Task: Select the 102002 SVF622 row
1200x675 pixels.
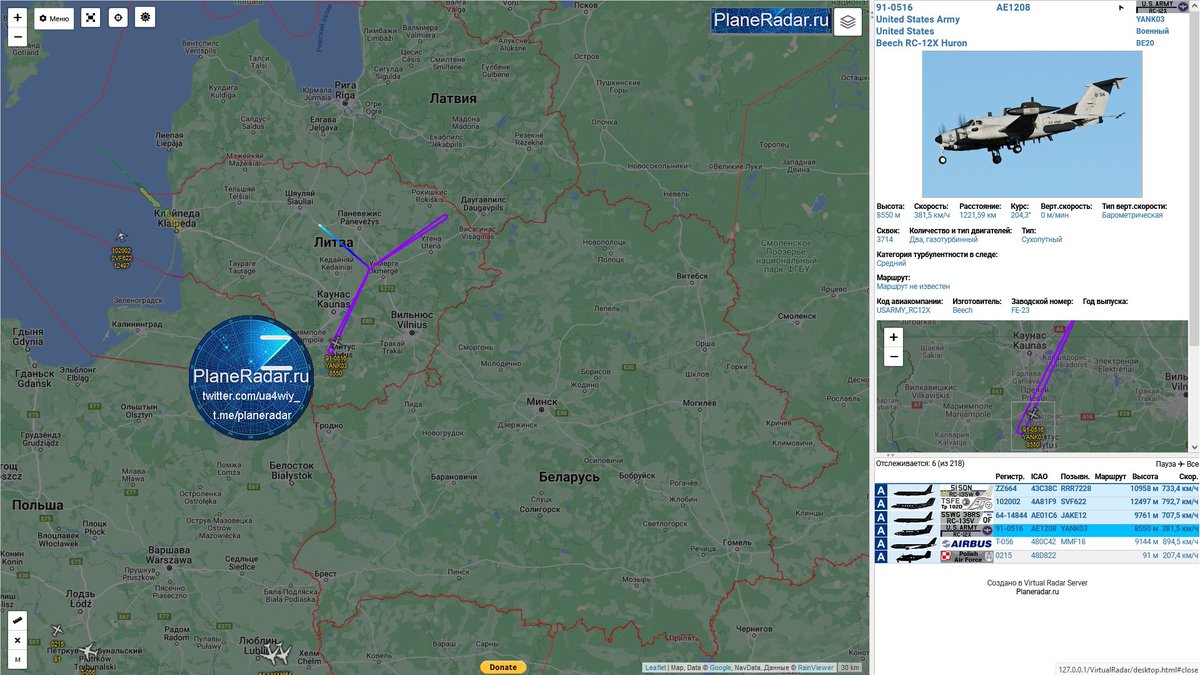Action: [x=1037, y=503]
